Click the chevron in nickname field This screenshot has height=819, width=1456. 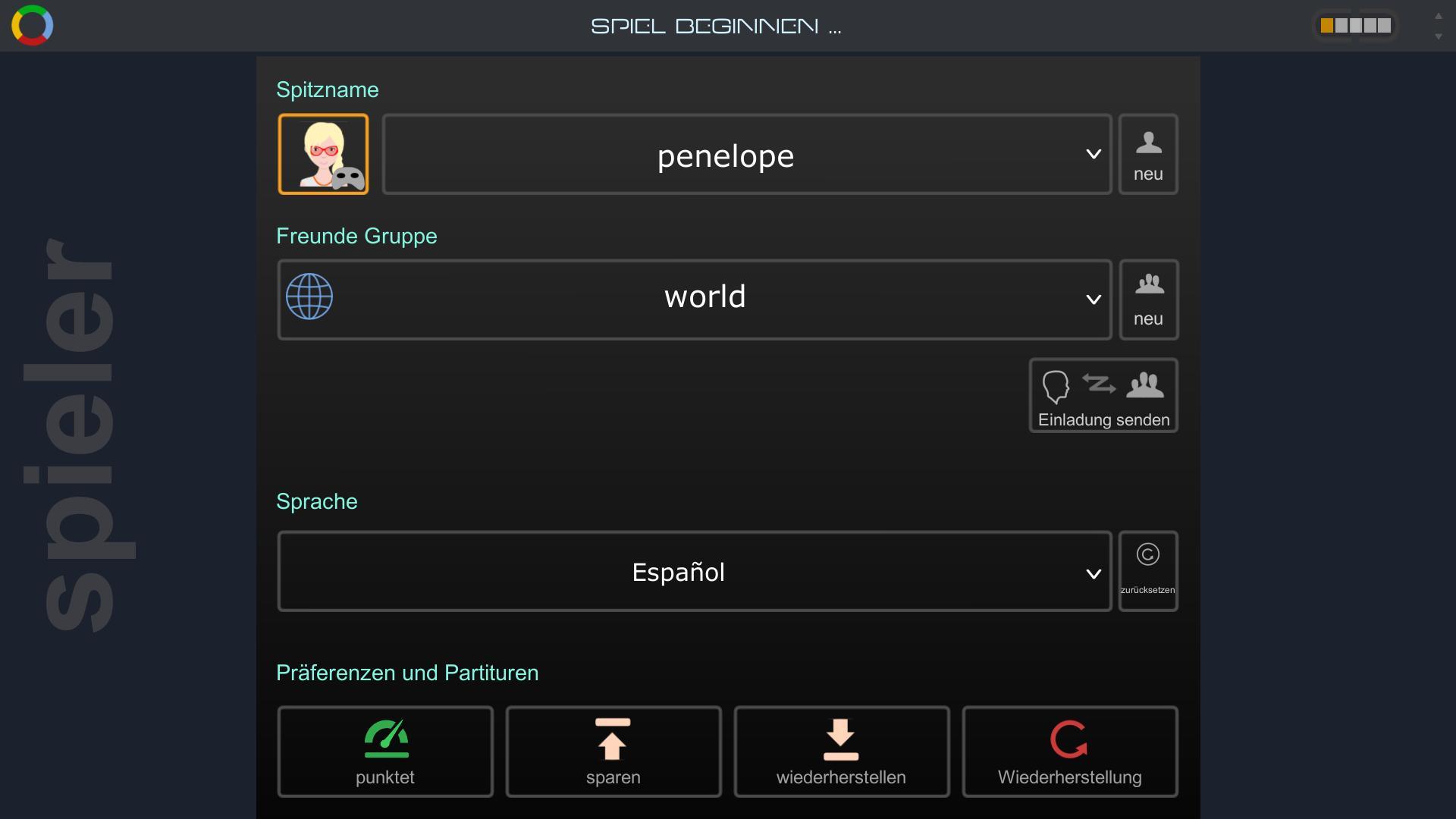1093,155
